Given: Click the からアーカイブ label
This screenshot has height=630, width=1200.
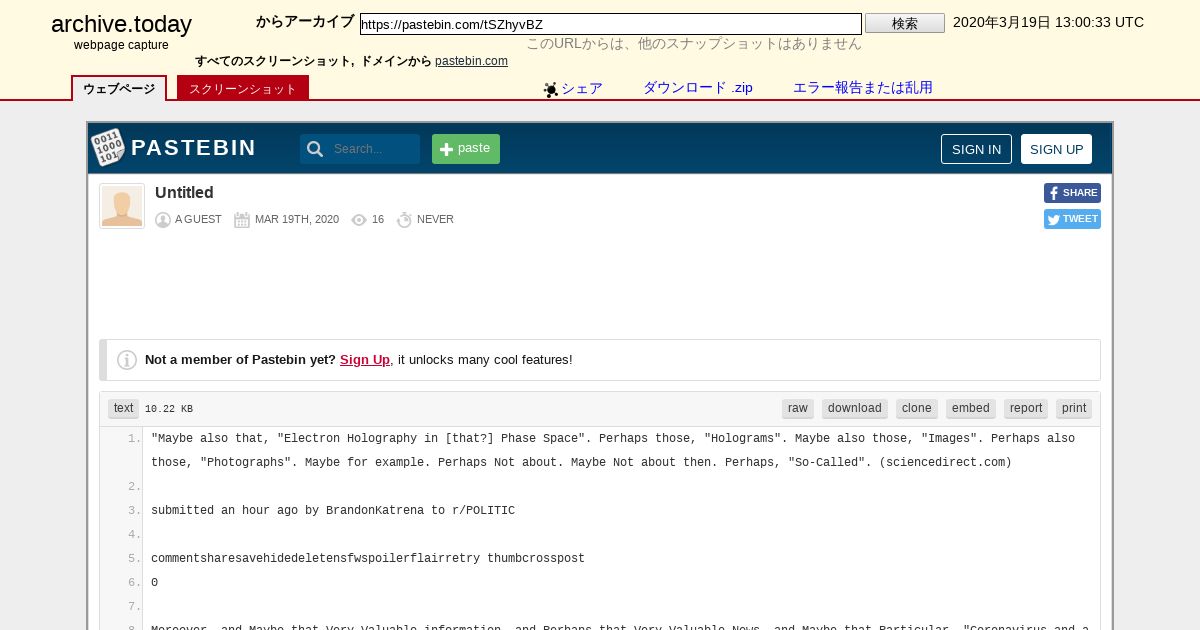Looking at the screenshot, I should click(305, 22).
